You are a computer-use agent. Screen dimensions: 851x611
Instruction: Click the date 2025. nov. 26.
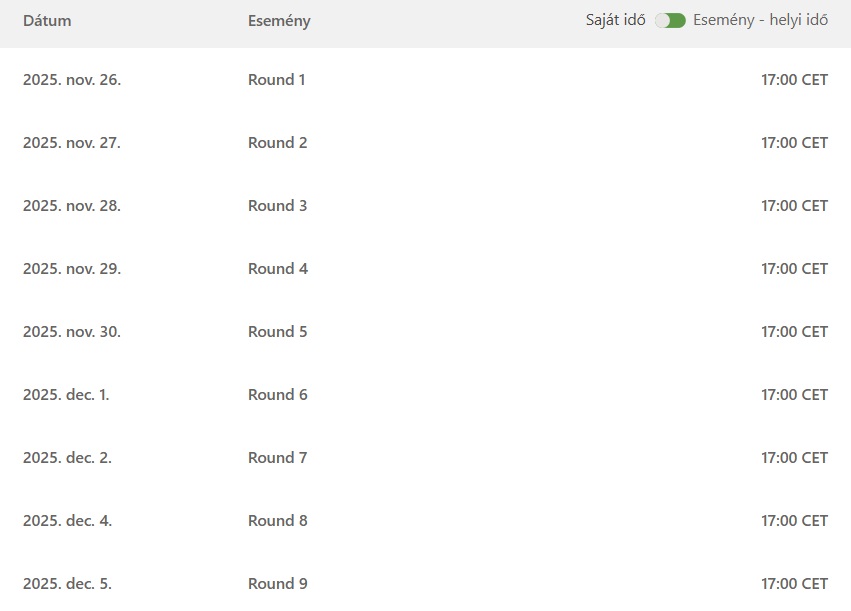72,80
